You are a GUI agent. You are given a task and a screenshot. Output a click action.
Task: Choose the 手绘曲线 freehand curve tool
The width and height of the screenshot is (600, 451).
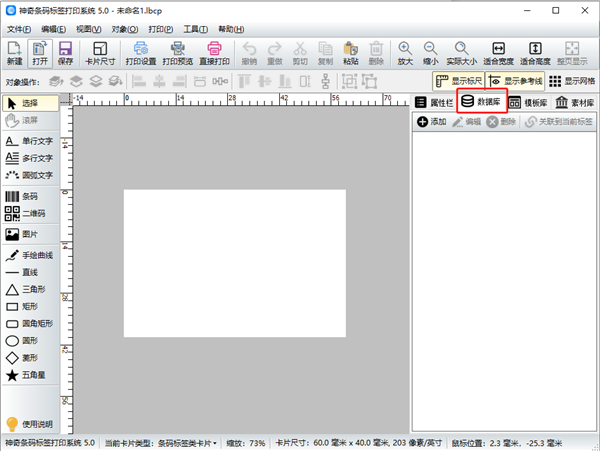click(29, 255)
